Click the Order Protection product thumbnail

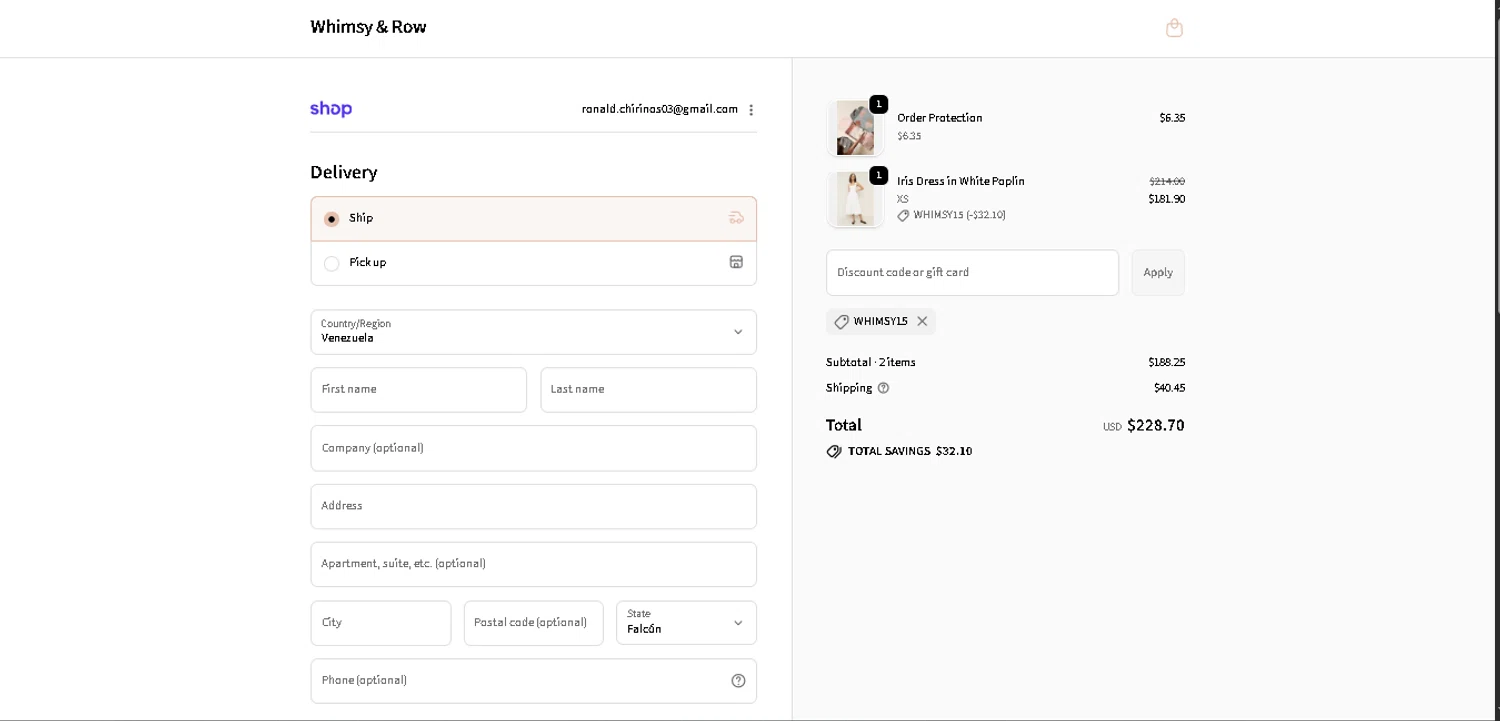click(855, 128)
